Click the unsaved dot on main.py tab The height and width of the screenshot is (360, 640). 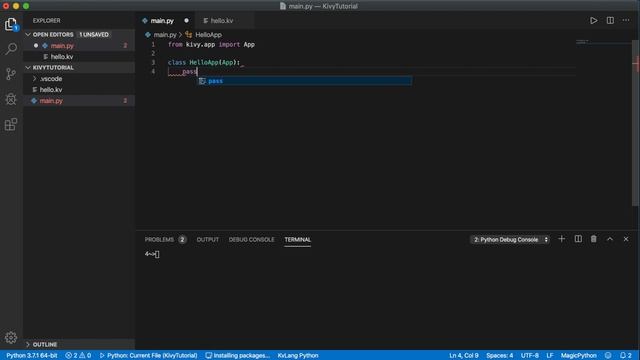pyautogui.click(x=187, y=20)
